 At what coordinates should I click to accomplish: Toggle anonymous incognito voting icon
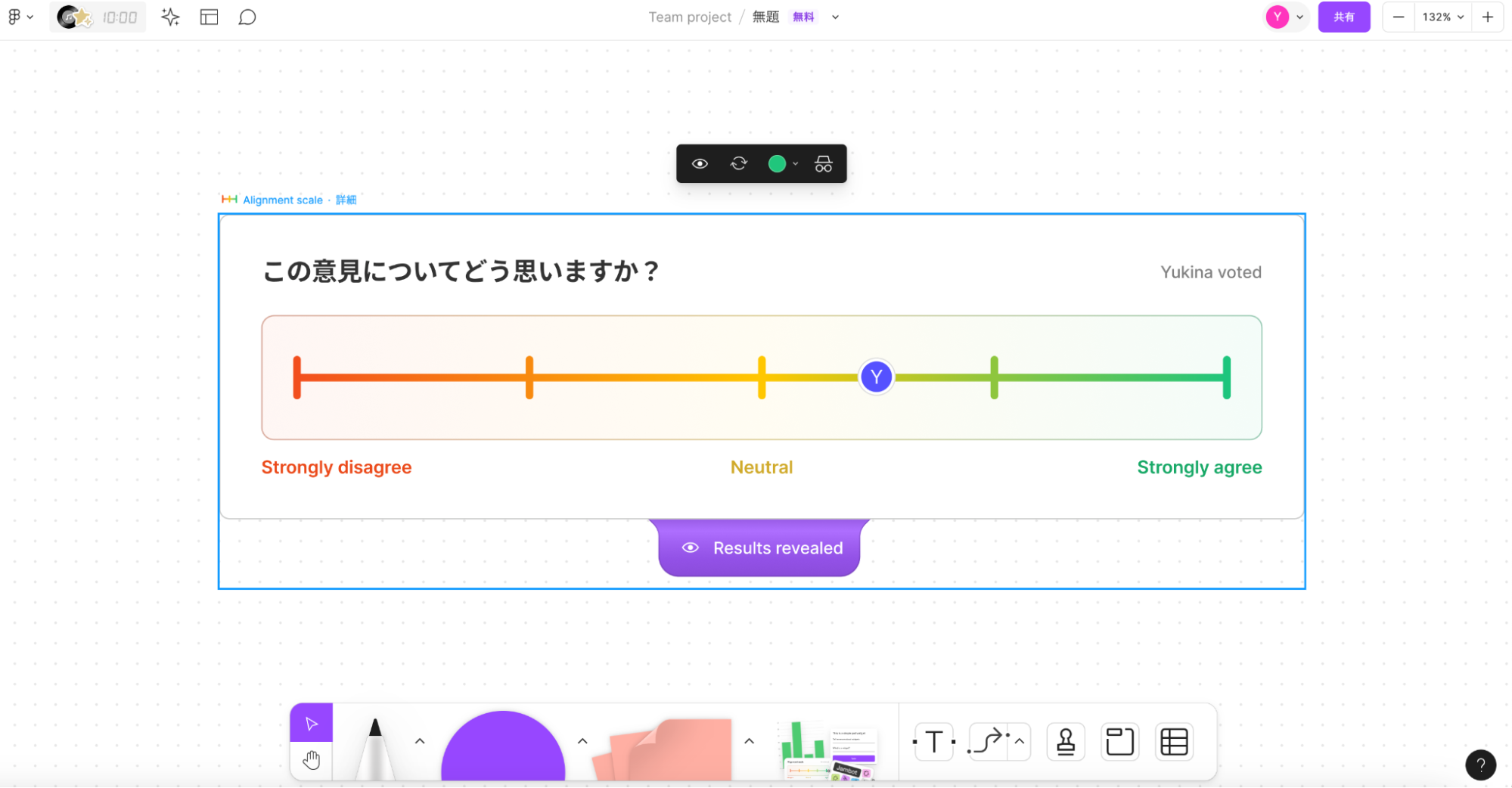[x=824, y=163]
